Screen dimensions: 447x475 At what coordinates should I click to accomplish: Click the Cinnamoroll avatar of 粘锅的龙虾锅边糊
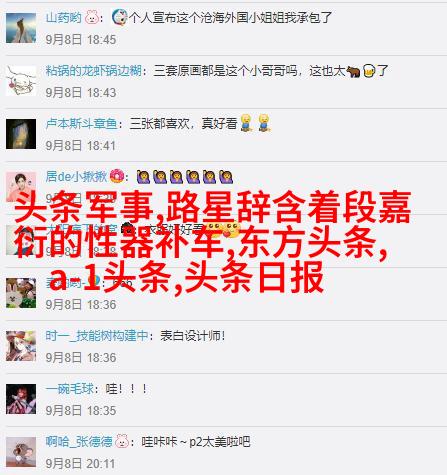tap(21, 81)
